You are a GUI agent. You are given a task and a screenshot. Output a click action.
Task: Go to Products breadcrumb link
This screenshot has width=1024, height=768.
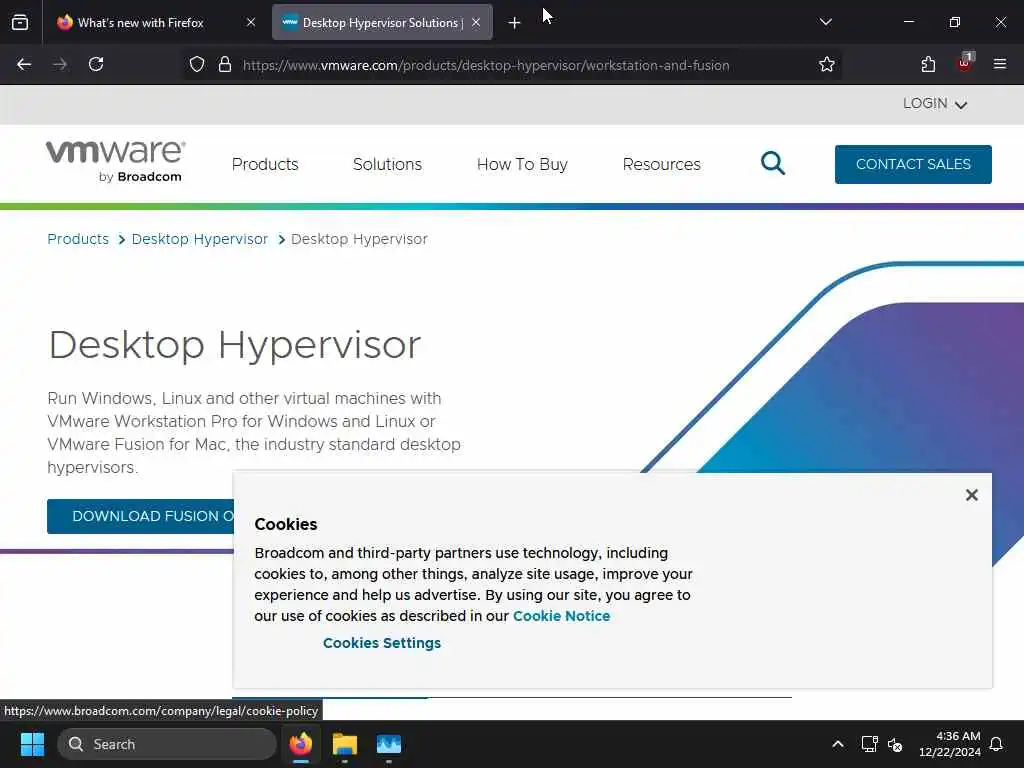[78, 239]
